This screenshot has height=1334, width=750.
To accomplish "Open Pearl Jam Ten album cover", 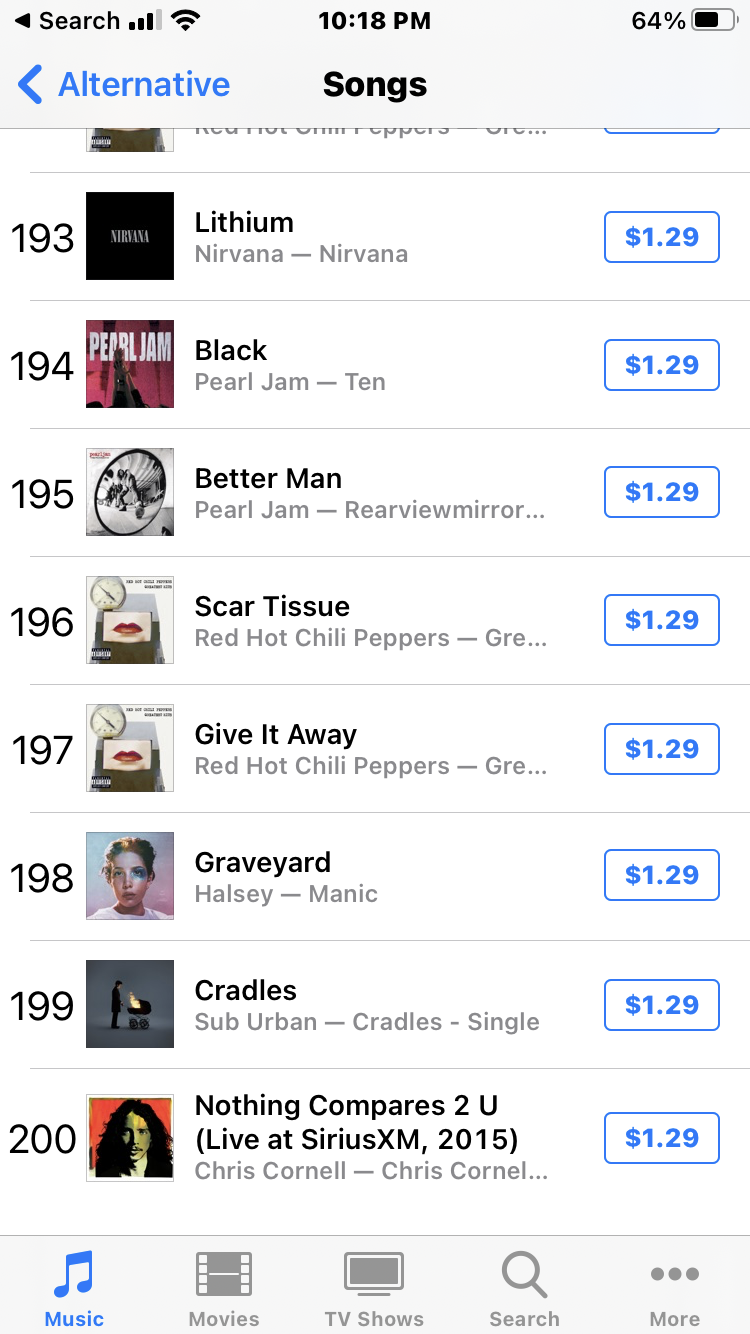I will tap(130, 364).
